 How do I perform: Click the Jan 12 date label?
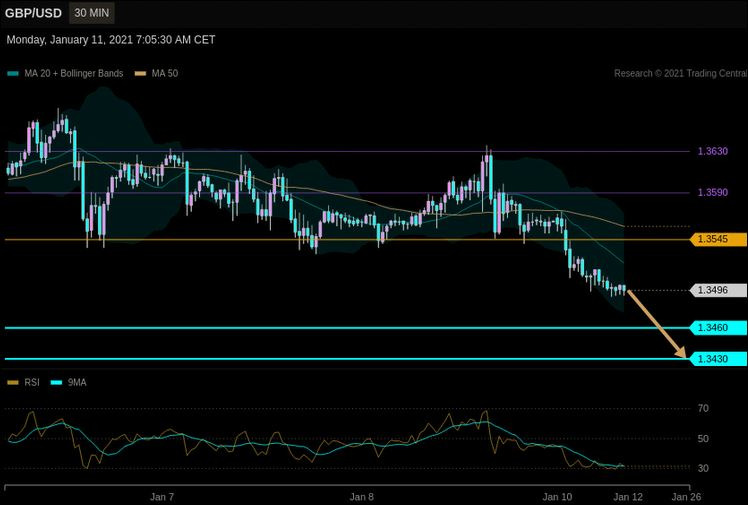[x=628, y=497]
